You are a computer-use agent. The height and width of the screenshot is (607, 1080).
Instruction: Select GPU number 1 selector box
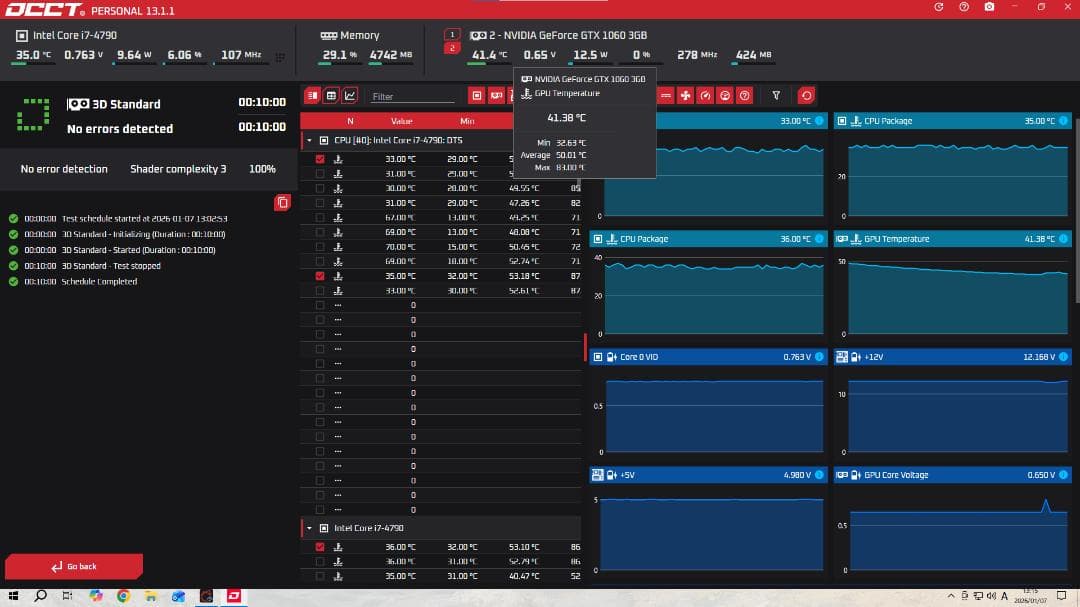tap(452, 34)
